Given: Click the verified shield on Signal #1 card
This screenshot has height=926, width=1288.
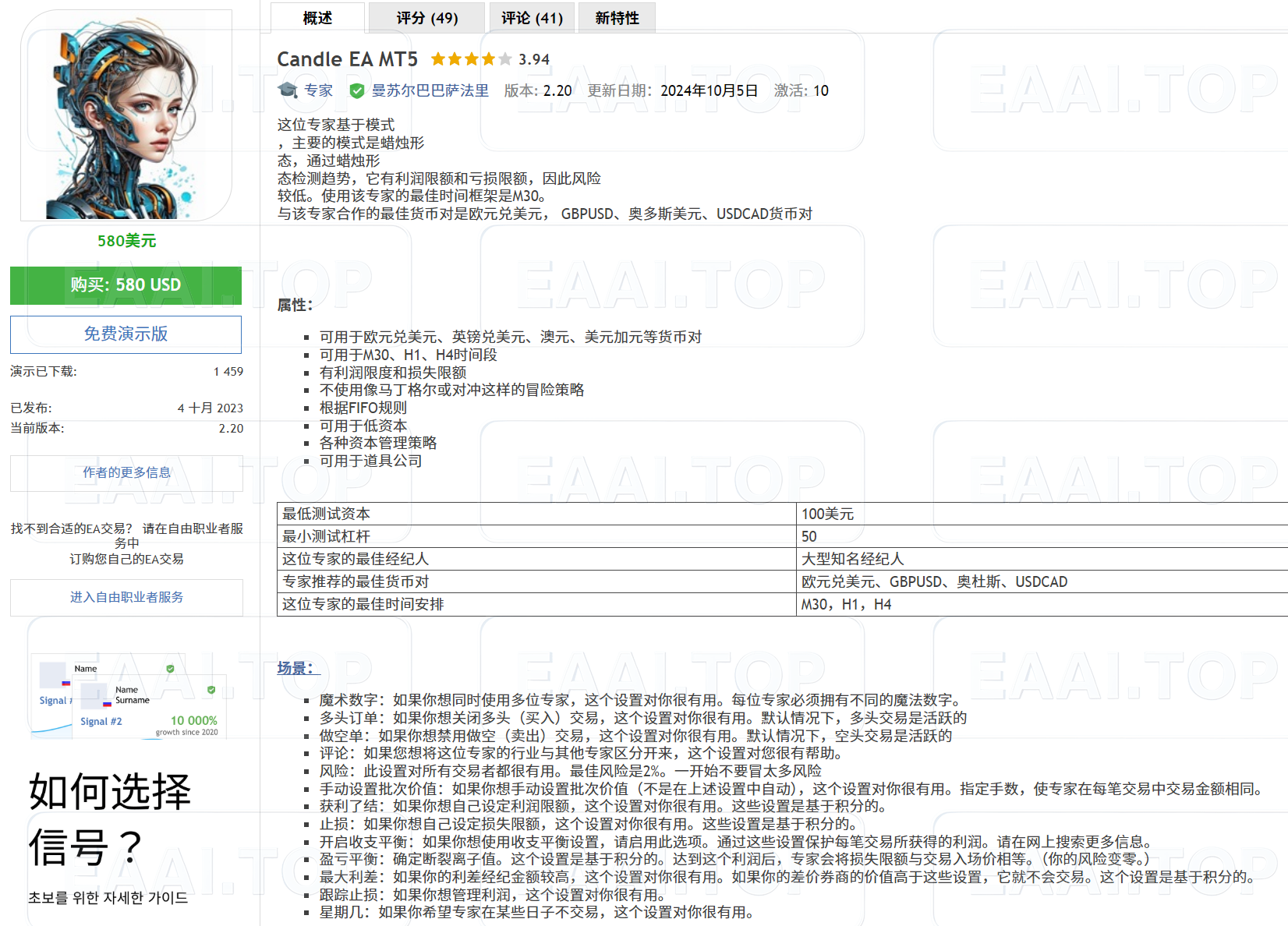Looking at the screenshot, I should tap(170, 669).
